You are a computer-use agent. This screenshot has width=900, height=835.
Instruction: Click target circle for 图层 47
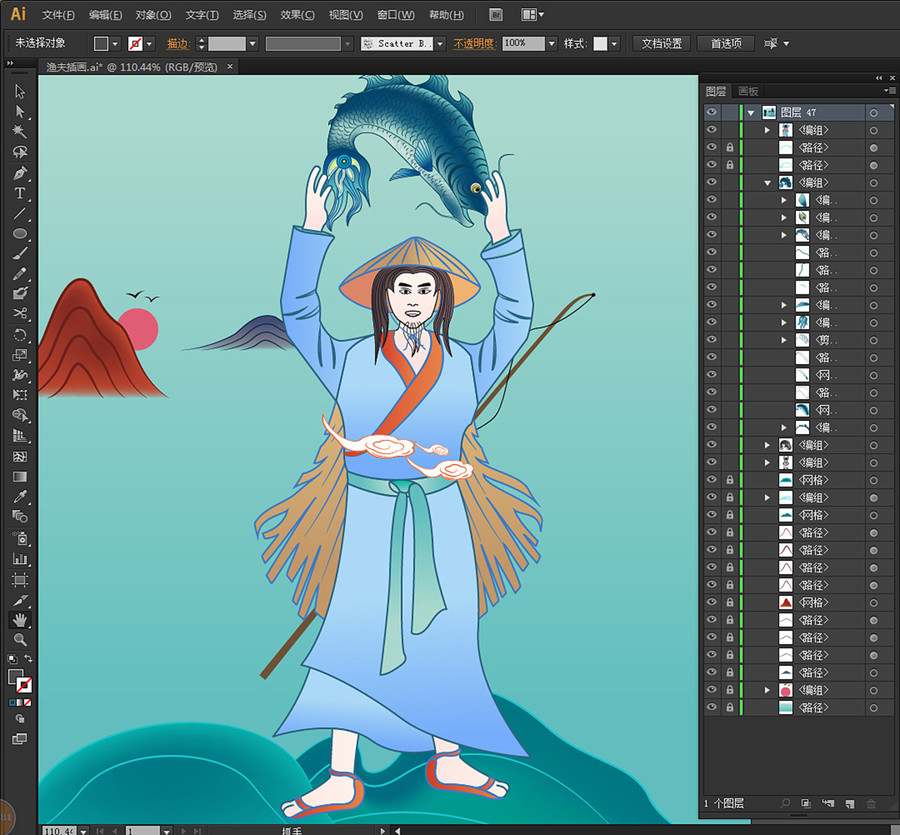874,113
